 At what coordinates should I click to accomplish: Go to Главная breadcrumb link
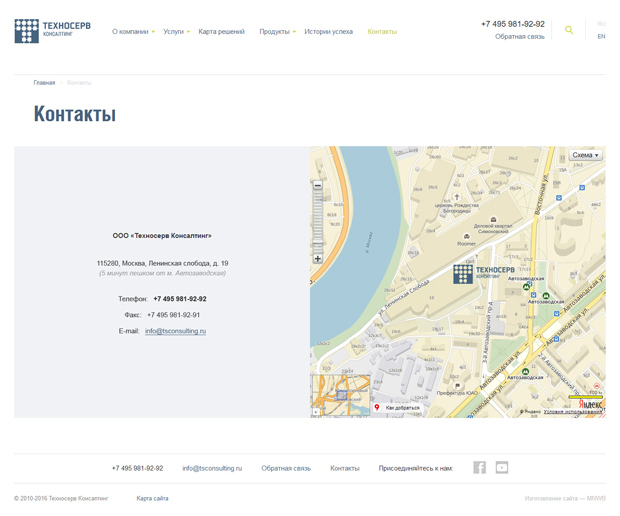44,83
